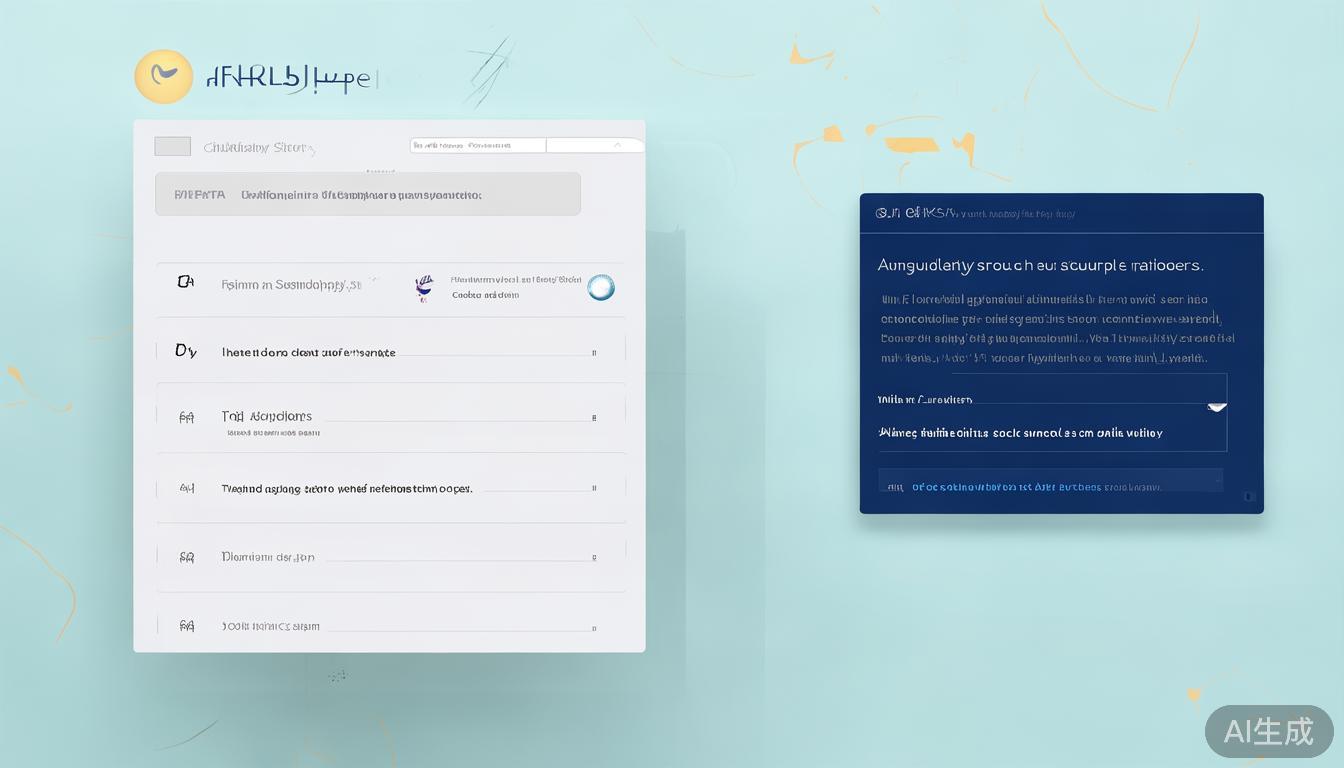The image size is (1344, 768).
Task: Click the yellow circular logo icon
Action: click(x=163, y=77)
